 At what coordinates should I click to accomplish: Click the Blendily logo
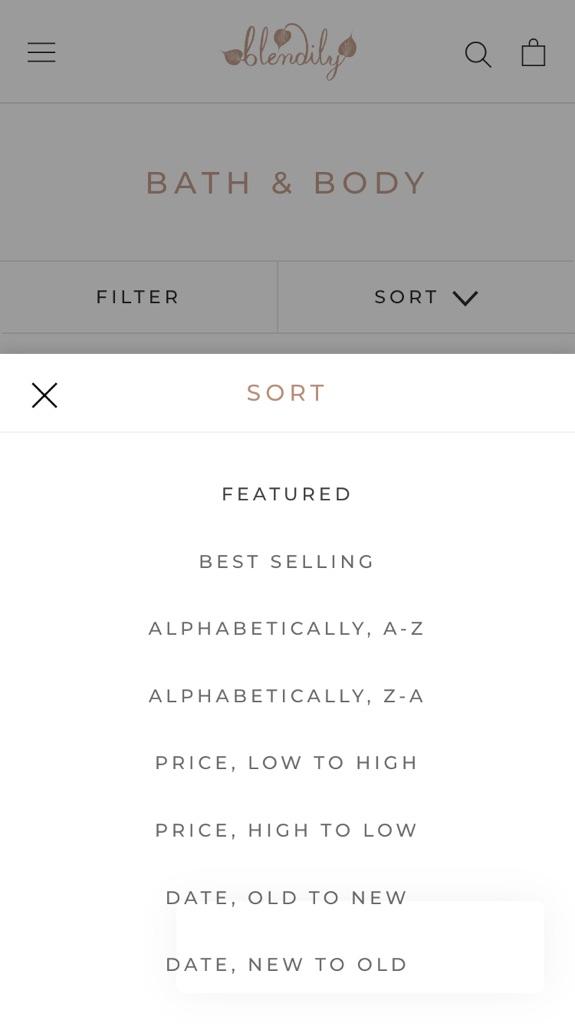289,52
